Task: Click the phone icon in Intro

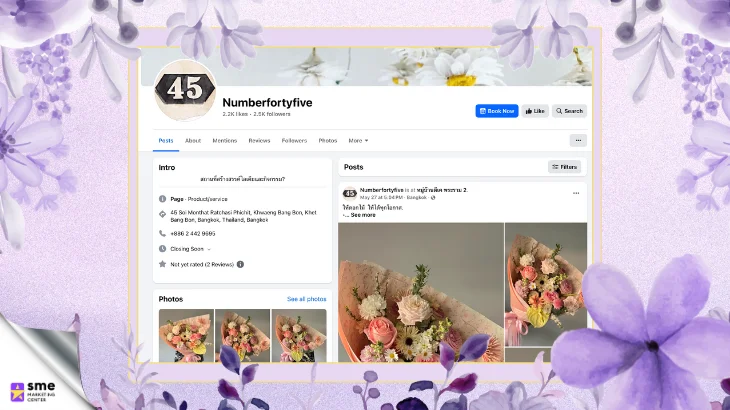Action: (162, 233)
